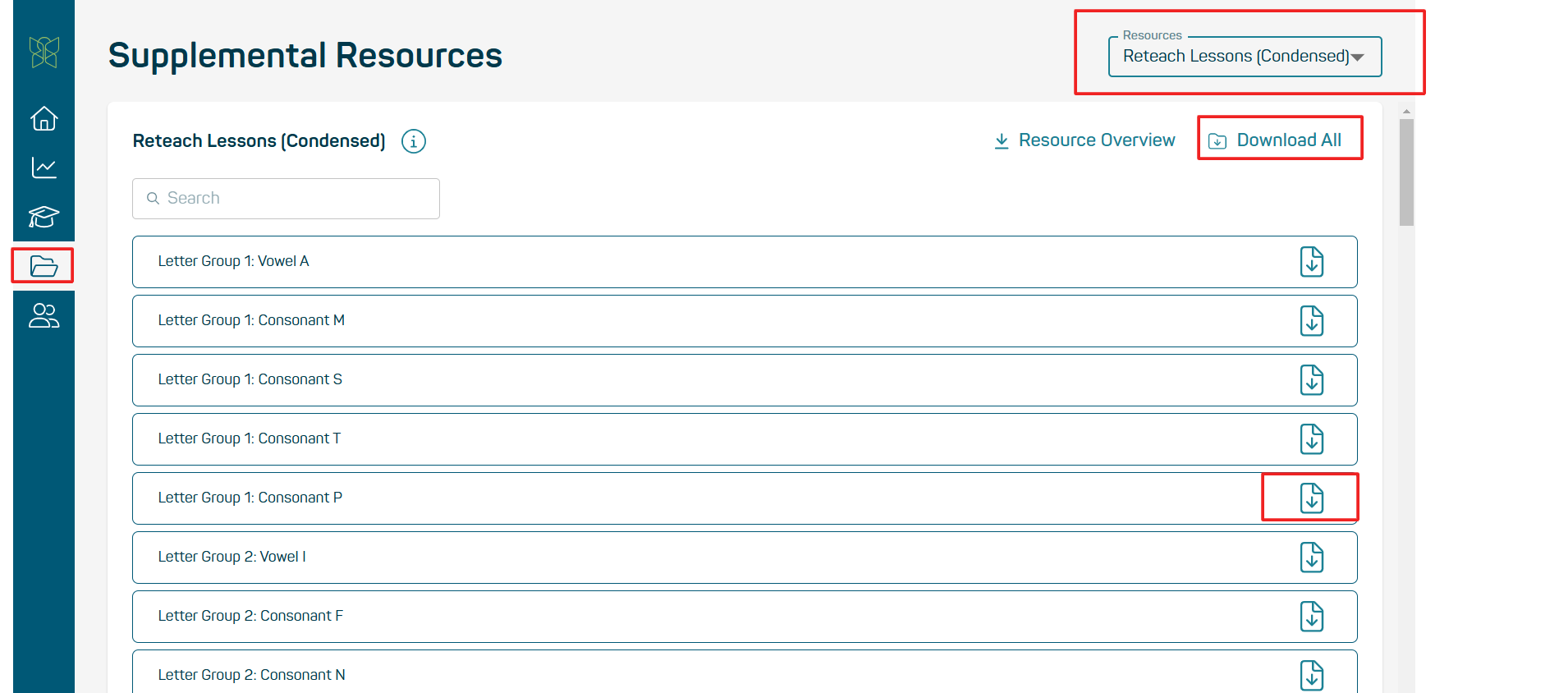Click the Download All button
Screen dimensions: 1568x693
coord(1279,140)
